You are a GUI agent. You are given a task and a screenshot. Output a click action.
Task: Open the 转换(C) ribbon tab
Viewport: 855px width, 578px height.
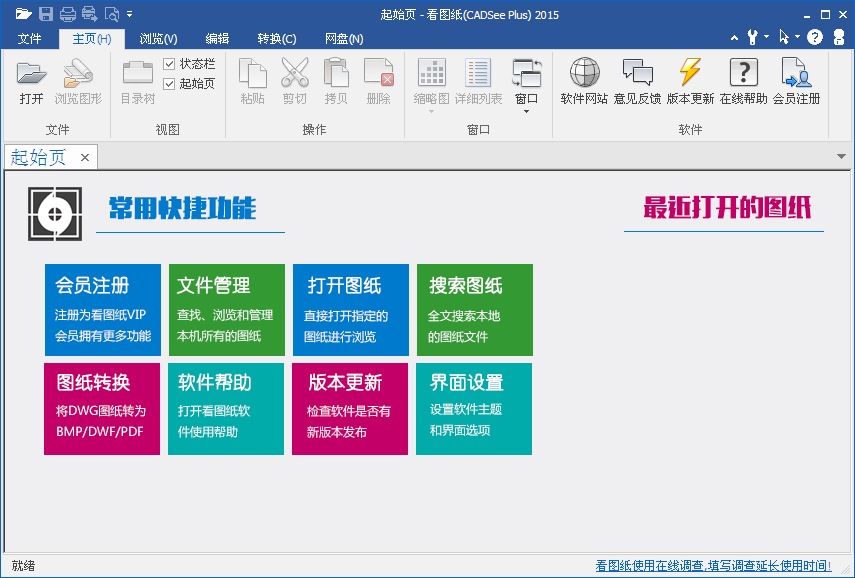pos(276,38)
